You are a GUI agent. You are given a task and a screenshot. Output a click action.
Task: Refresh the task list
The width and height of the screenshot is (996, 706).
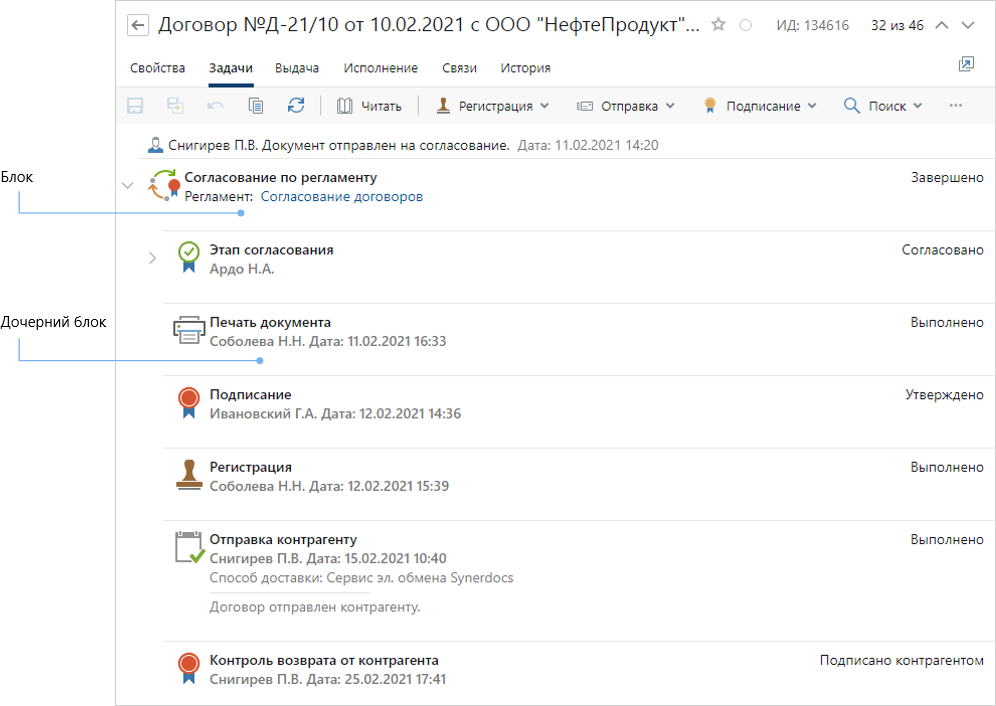pyautogui.click(x=295, y=105)
